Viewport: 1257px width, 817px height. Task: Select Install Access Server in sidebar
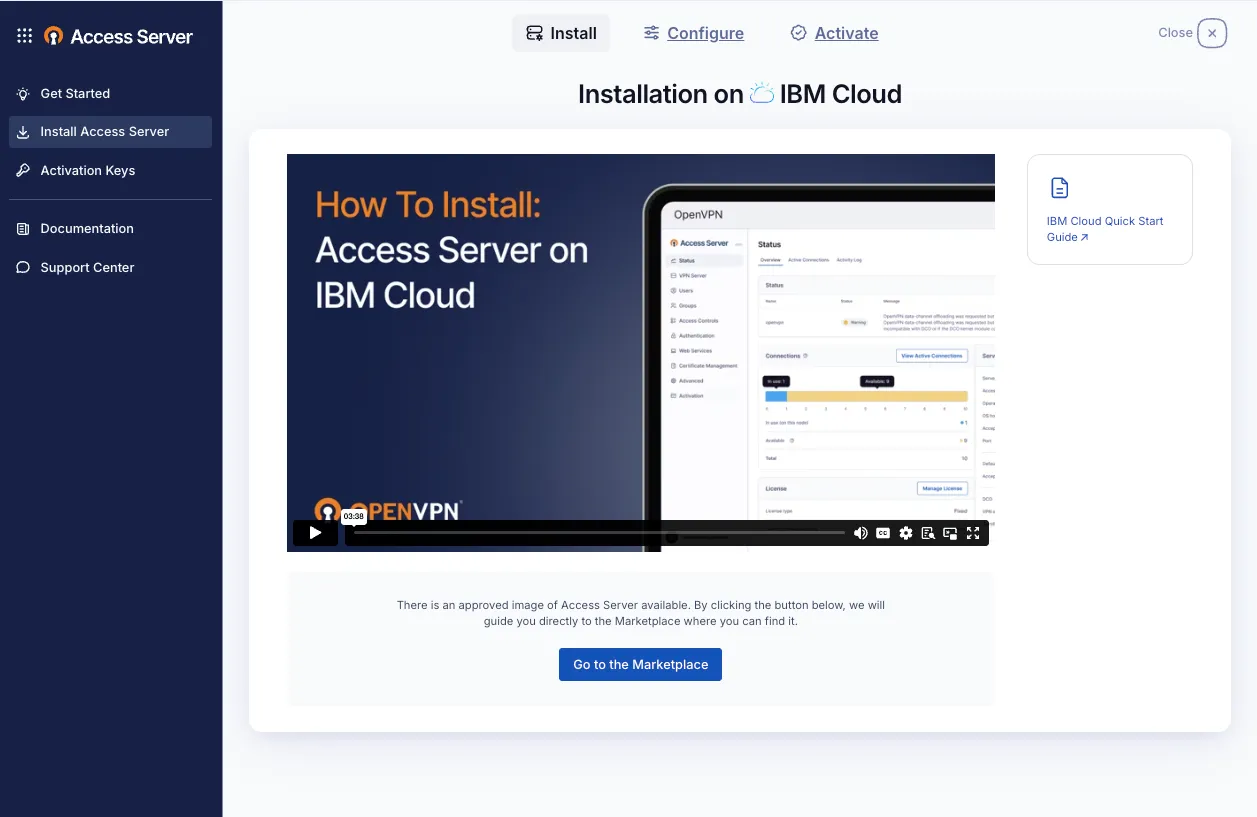pos(104,132)
